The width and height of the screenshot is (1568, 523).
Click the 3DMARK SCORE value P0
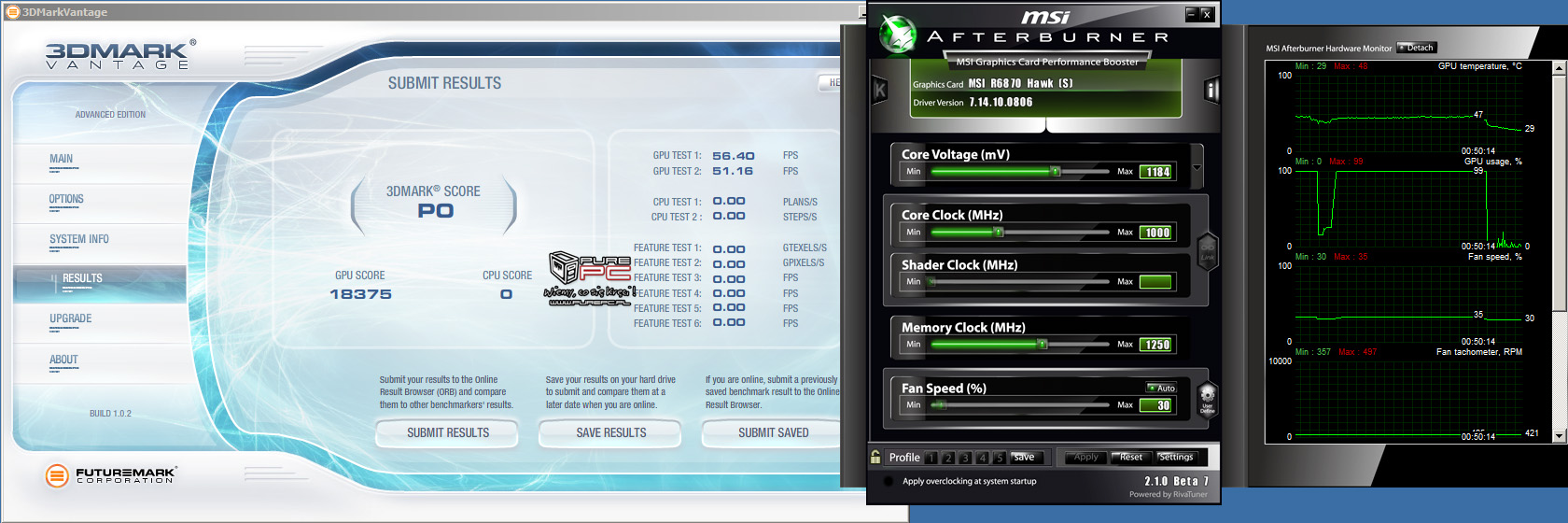pyautogui.click(x=435, y=211)
